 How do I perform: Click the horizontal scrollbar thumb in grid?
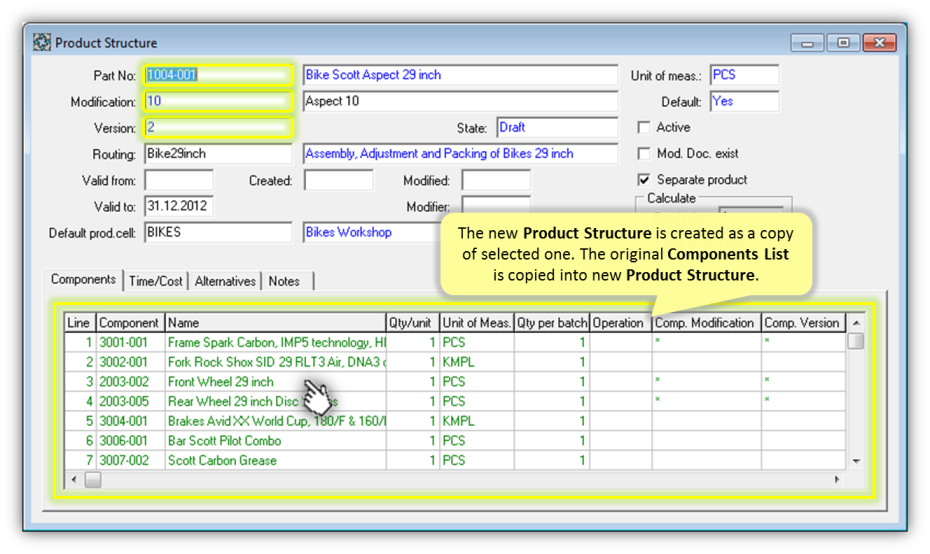coord(93,479)
